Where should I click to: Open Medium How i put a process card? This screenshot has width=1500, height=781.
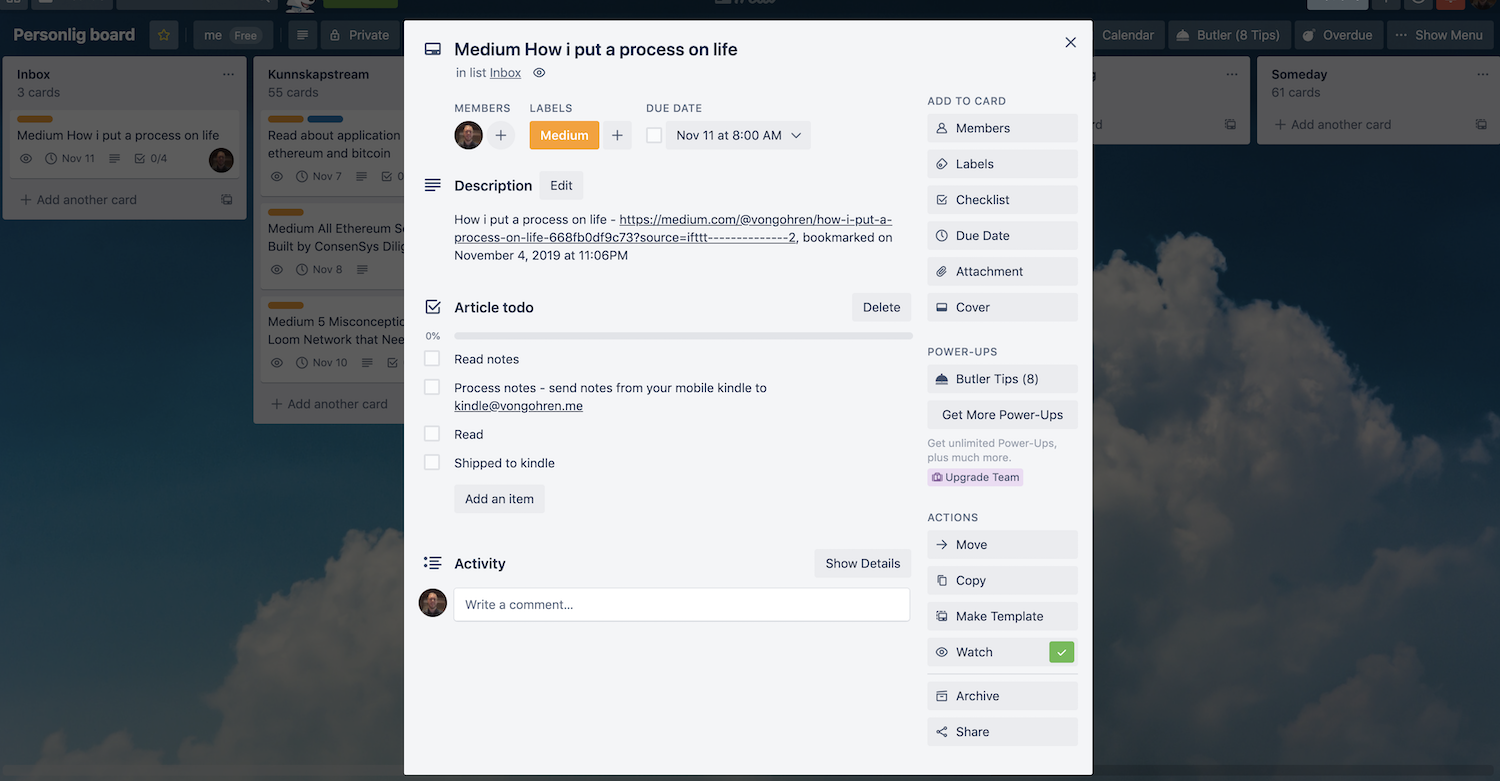125,145
